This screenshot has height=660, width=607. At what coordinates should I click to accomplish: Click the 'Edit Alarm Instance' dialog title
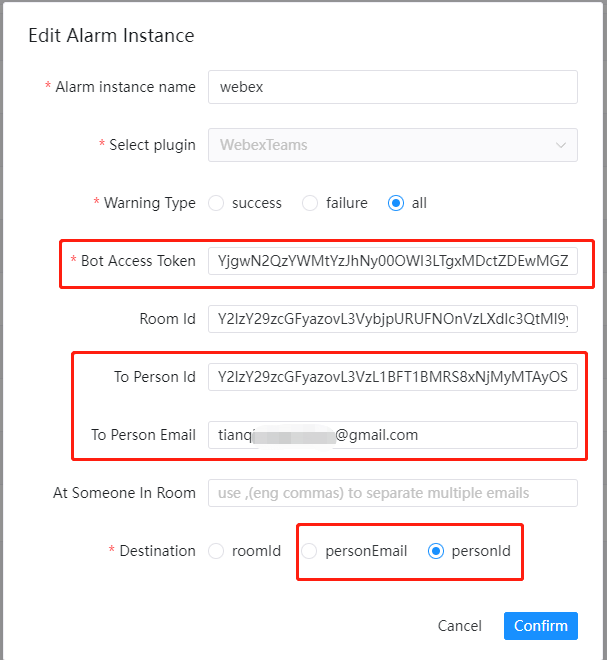tap(111, 36)
